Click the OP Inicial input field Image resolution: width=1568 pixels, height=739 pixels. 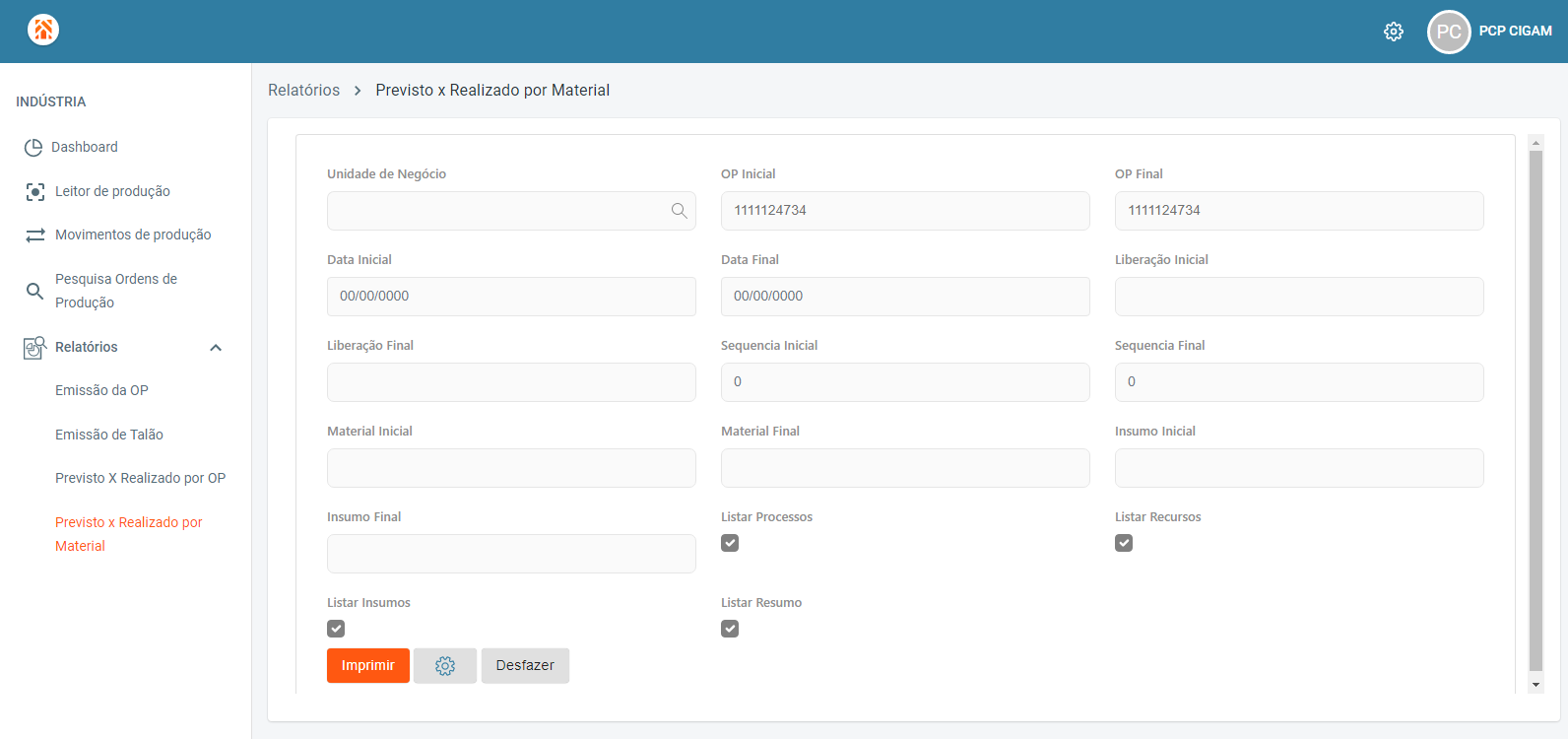pos(905,211)
